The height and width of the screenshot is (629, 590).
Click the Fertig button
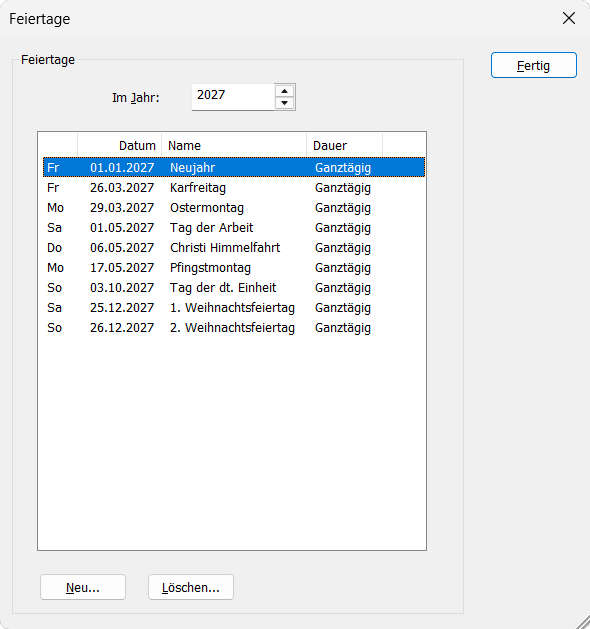(534, 65)
